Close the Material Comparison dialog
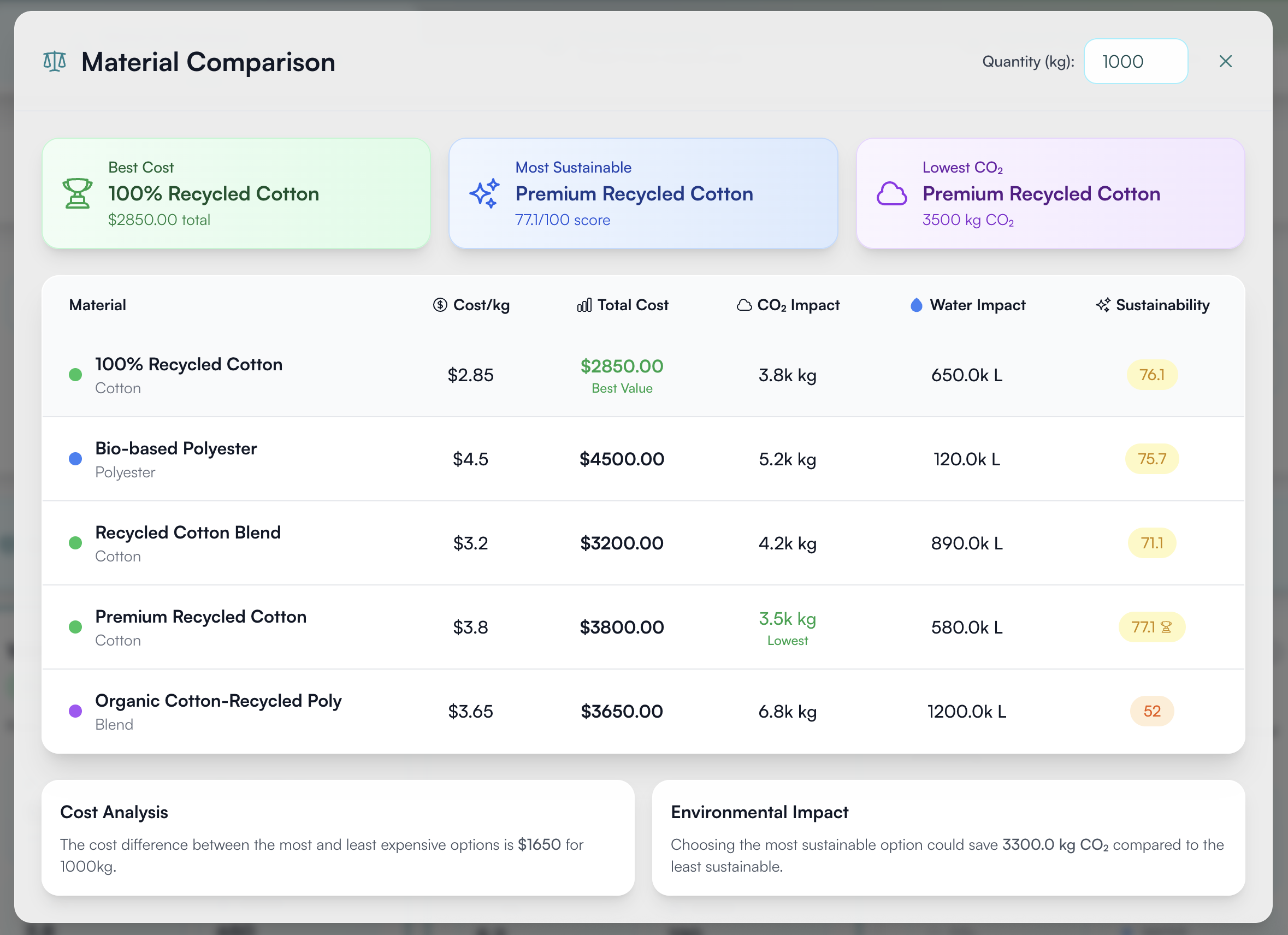1288x935 pixels. coord(1226,61)
